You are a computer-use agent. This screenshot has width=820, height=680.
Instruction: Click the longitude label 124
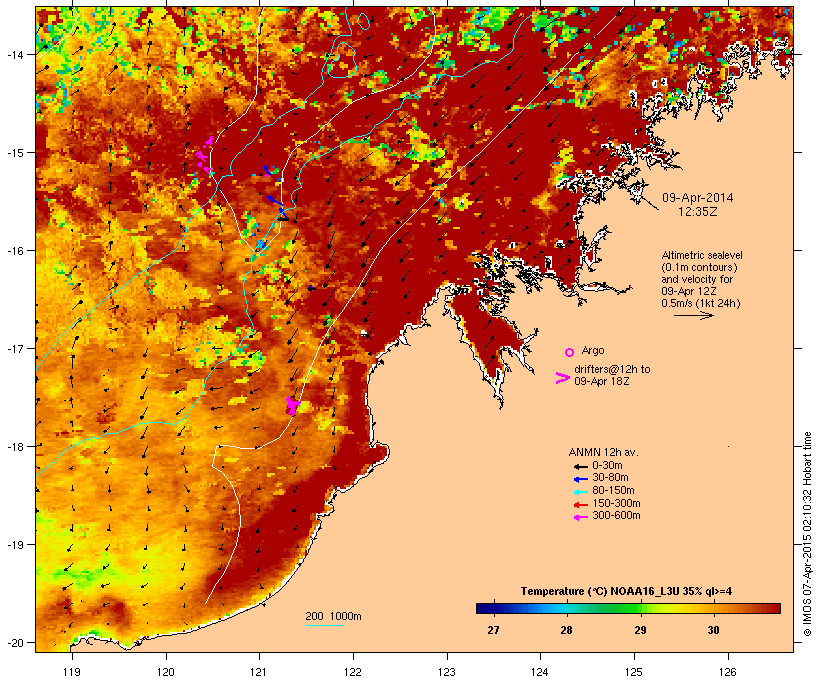tap(540, 672)
